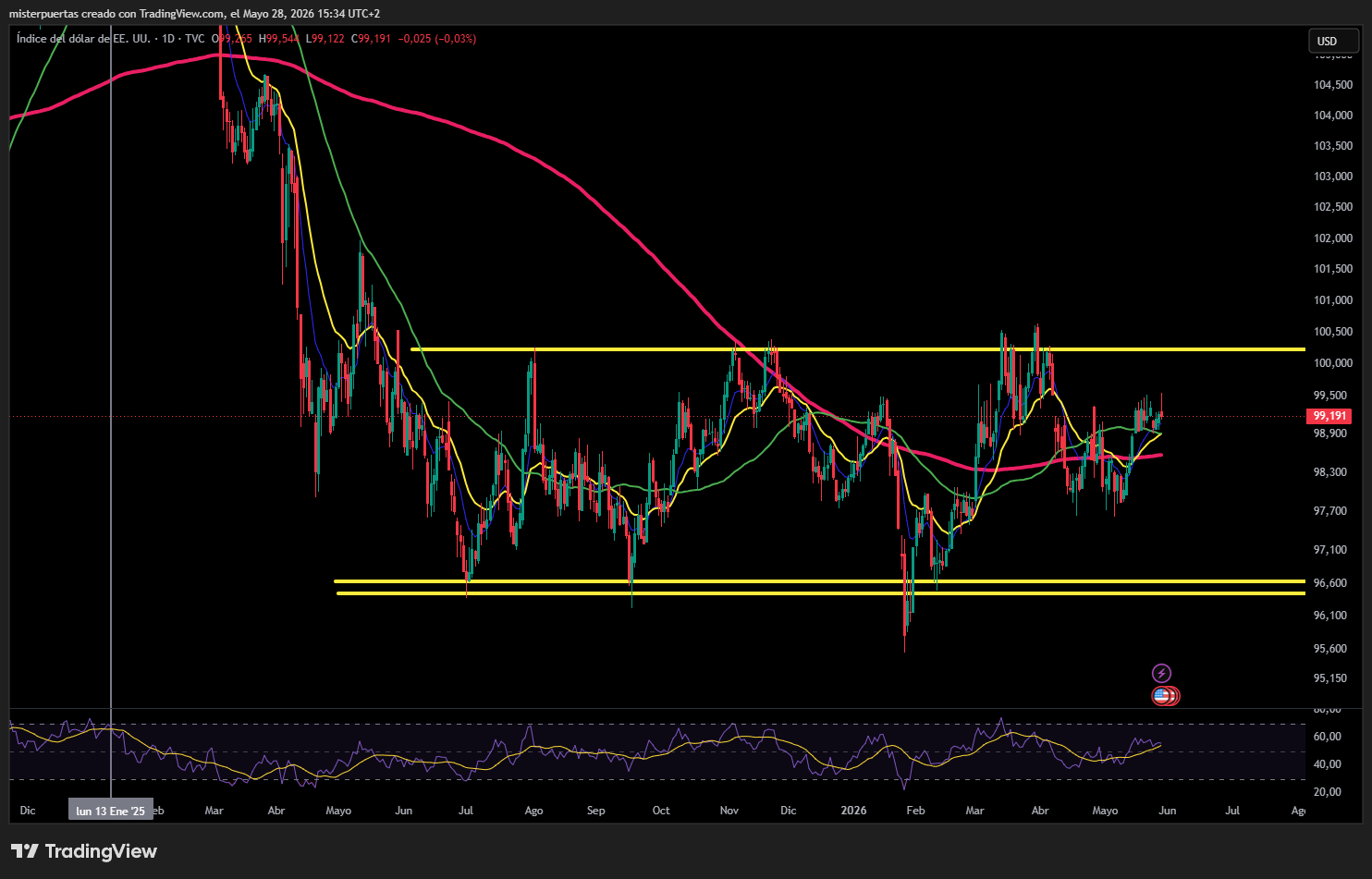Click the 2026 label on time axis
The width and height of the screenshot is (1372, 879).
tap(853, 811)
